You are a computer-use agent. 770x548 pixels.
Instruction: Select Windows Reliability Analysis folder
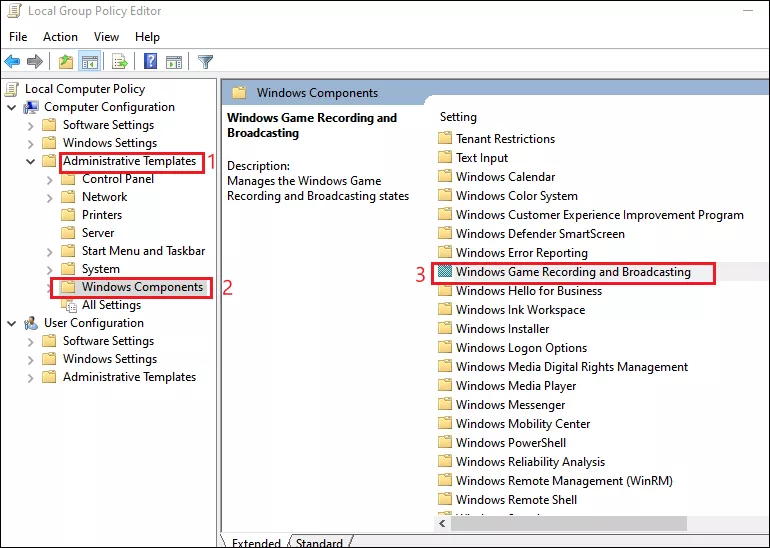pos(530,462)
